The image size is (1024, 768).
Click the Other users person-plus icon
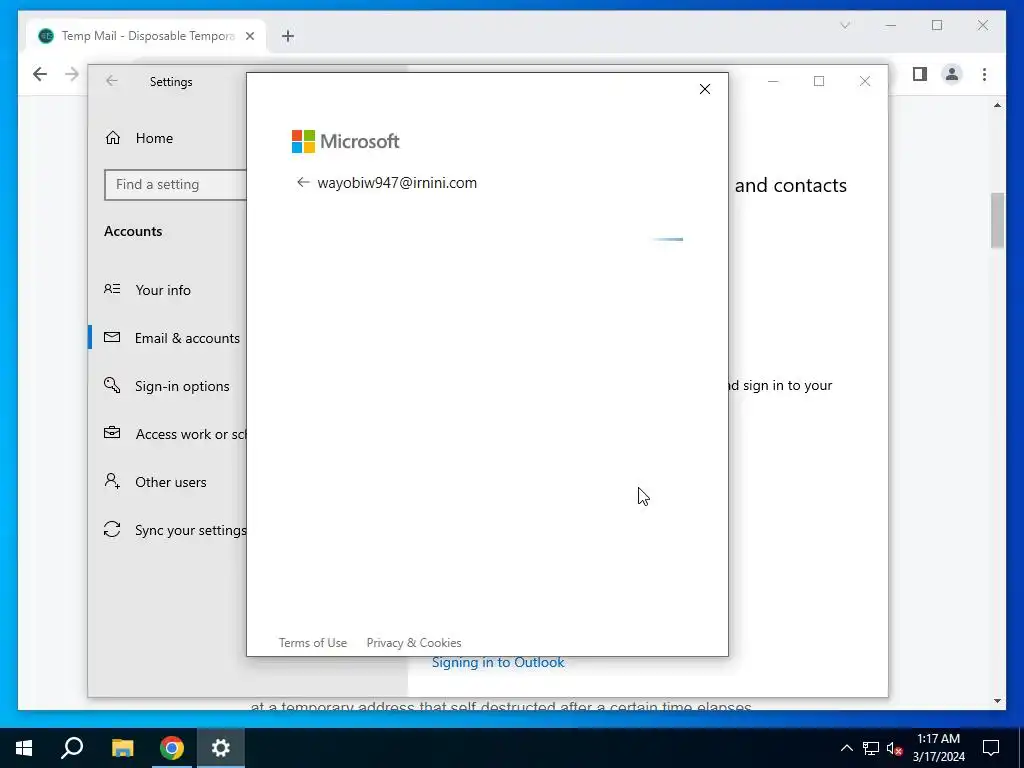click(112, 481)
